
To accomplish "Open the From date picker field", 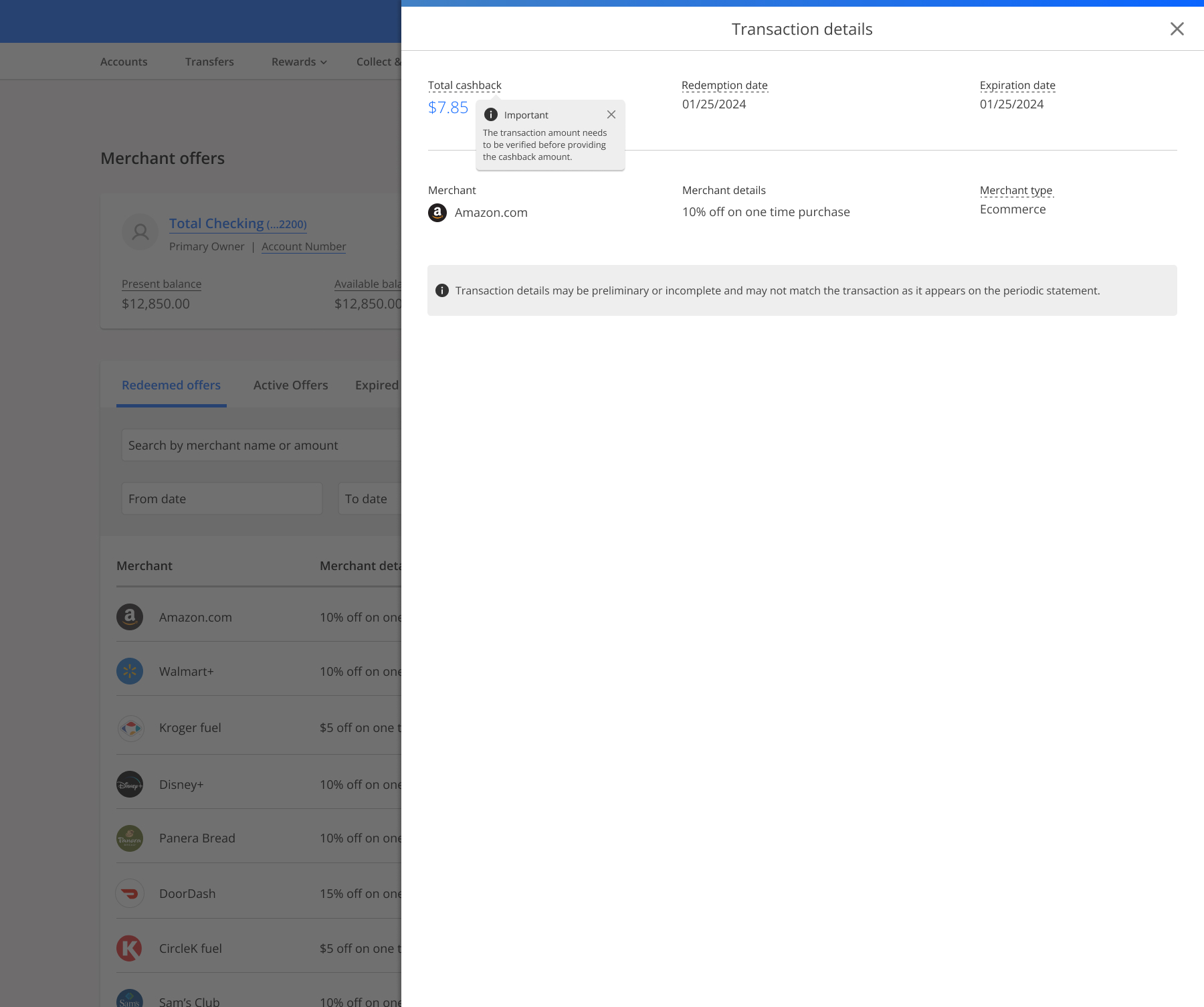I will tap(221, 498).
